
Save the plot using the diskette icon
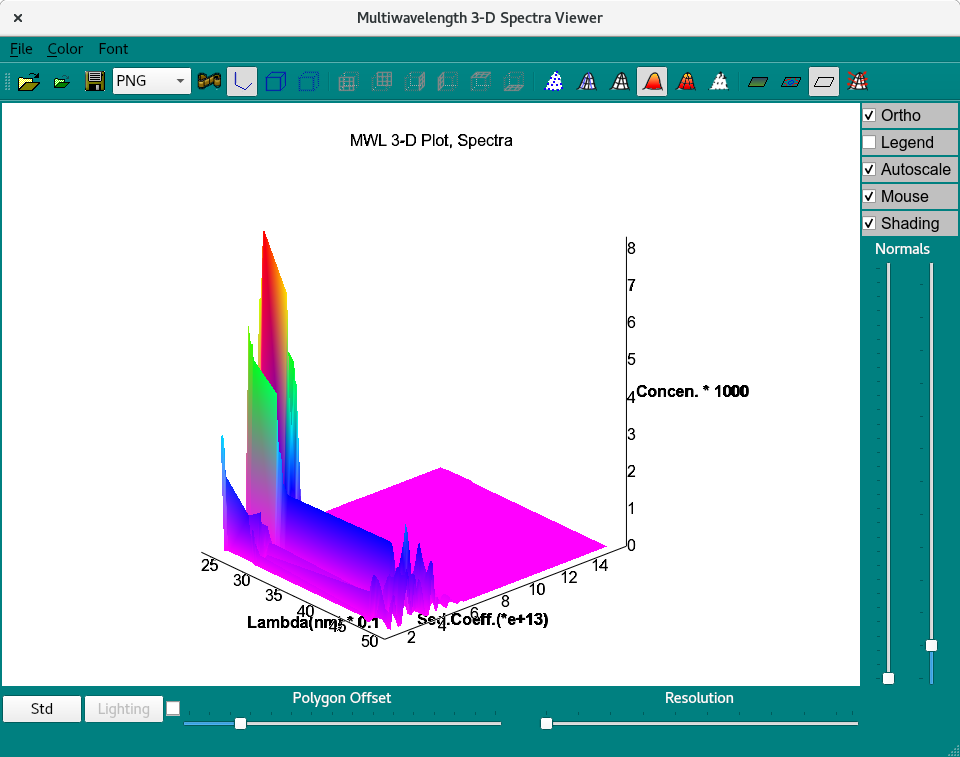pyautogui.click(x=95, y=81)
